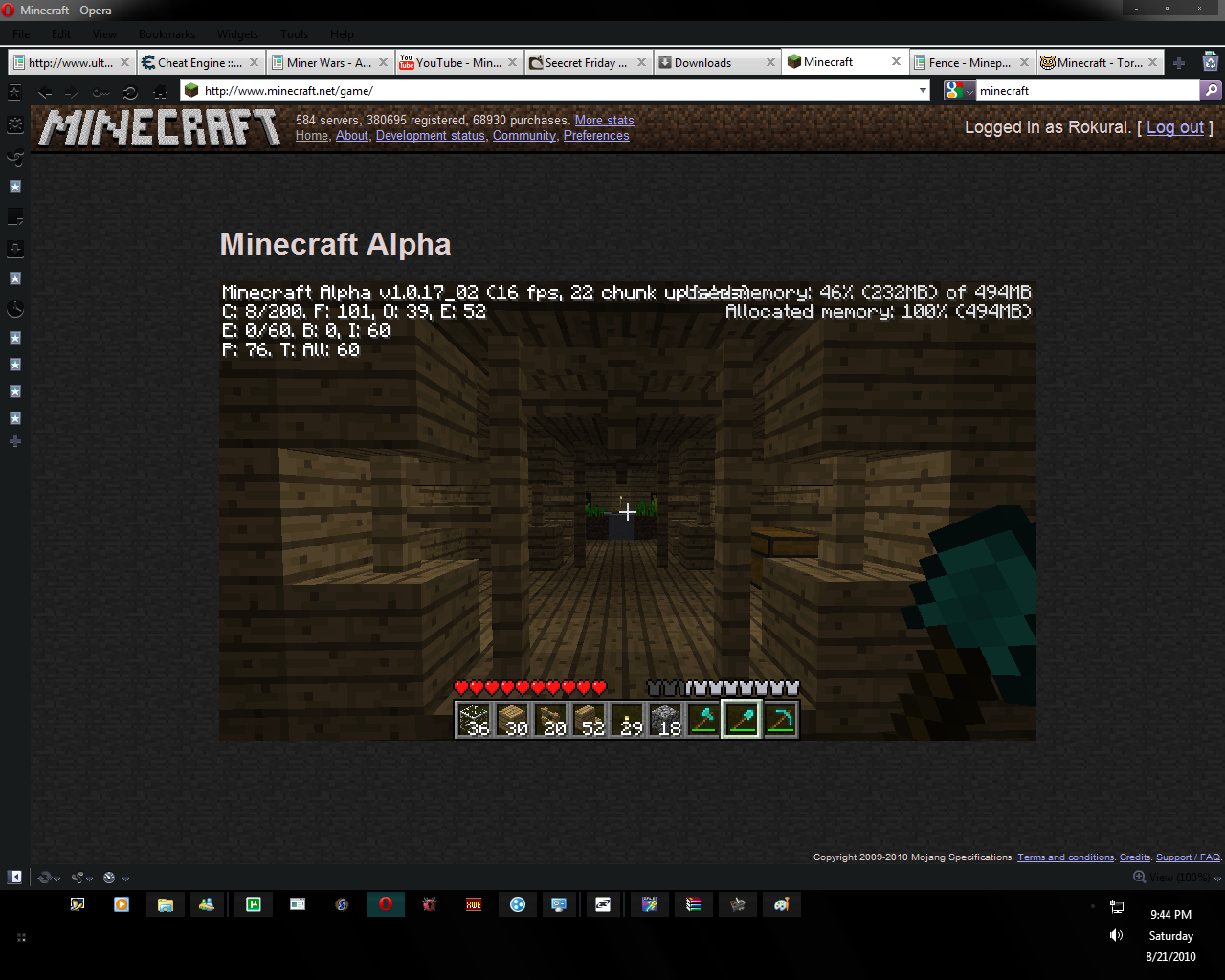
Task: Switch to the Cheat Engine tab
Action: pyautogui.click(x=200, y=63)
